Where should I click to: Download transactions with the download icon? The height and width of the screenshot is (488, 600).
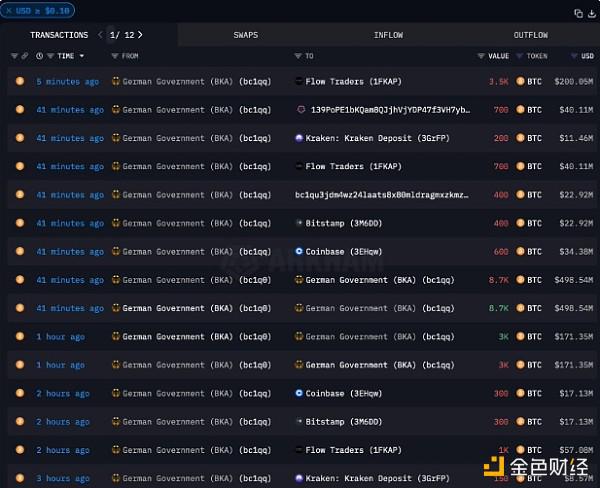point(592,14)
